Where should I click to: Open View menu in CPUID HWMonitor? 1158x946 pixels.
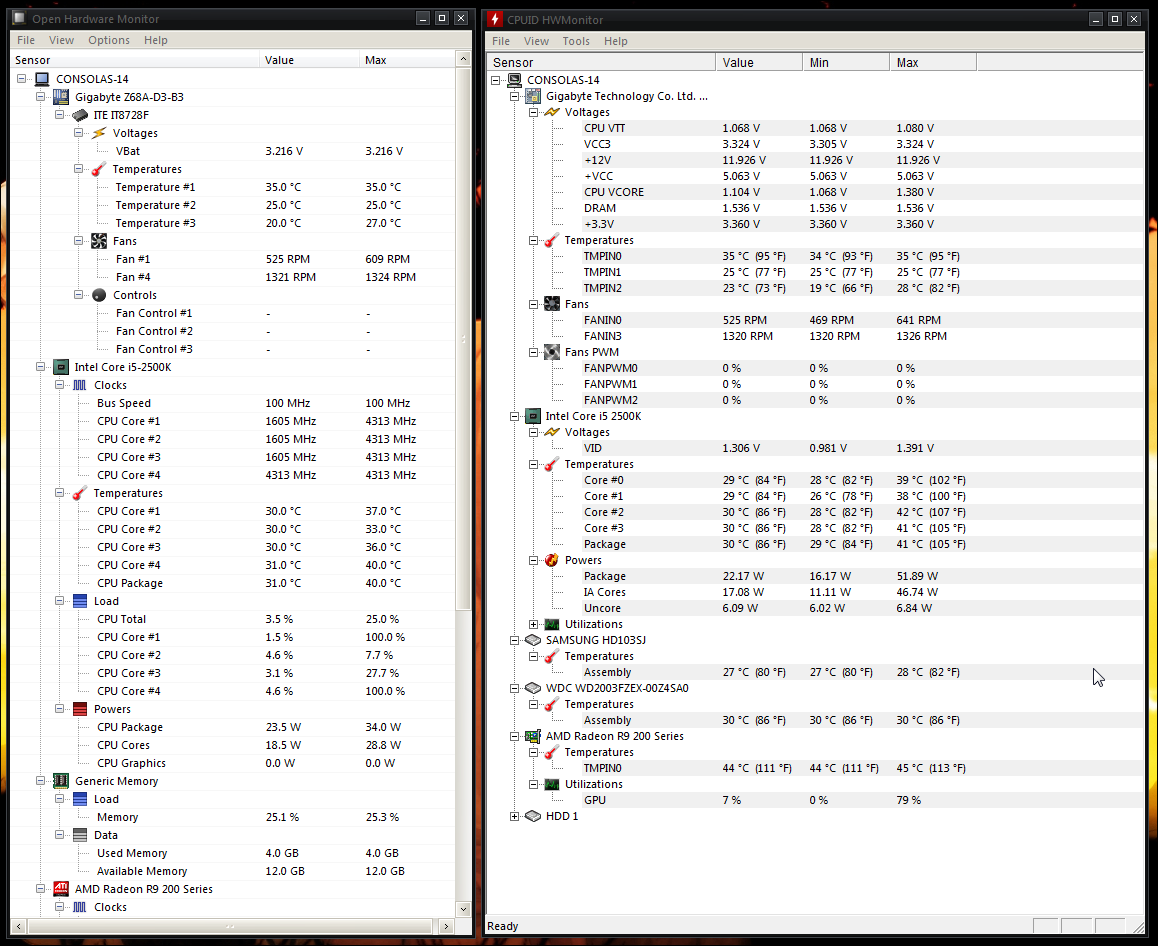click(536, 41)
